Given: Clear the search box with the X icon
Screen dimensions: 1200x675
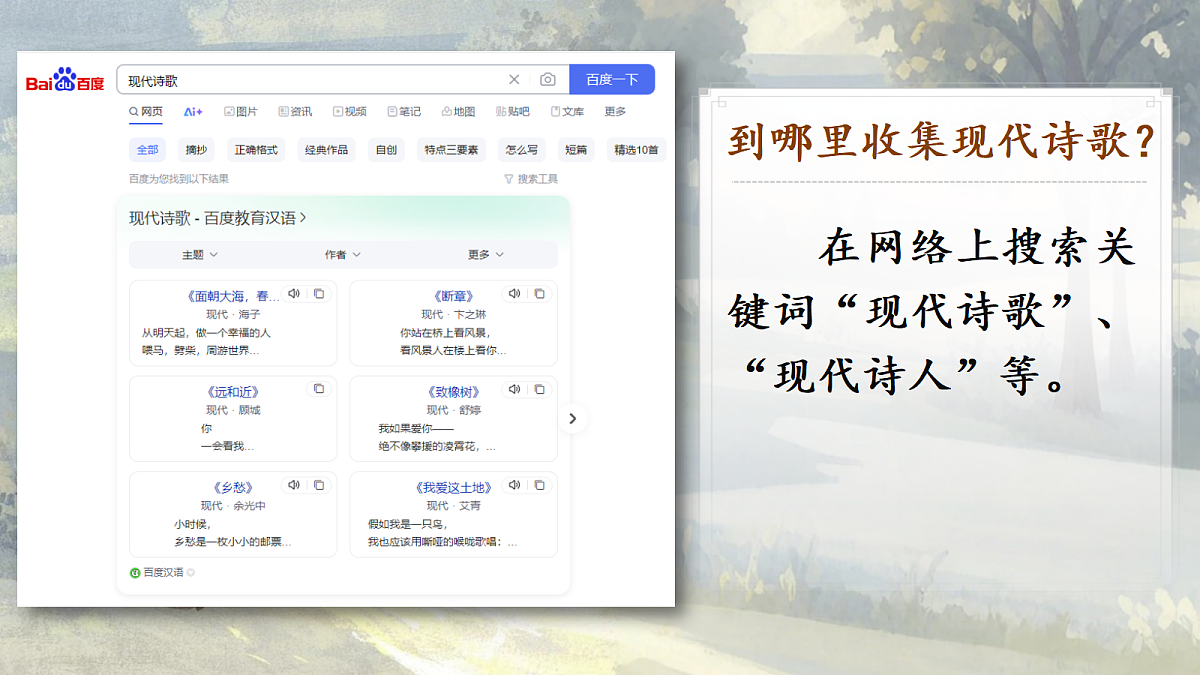Looking at the screenshot, I should pyautogui.click(x=514, y=79).
